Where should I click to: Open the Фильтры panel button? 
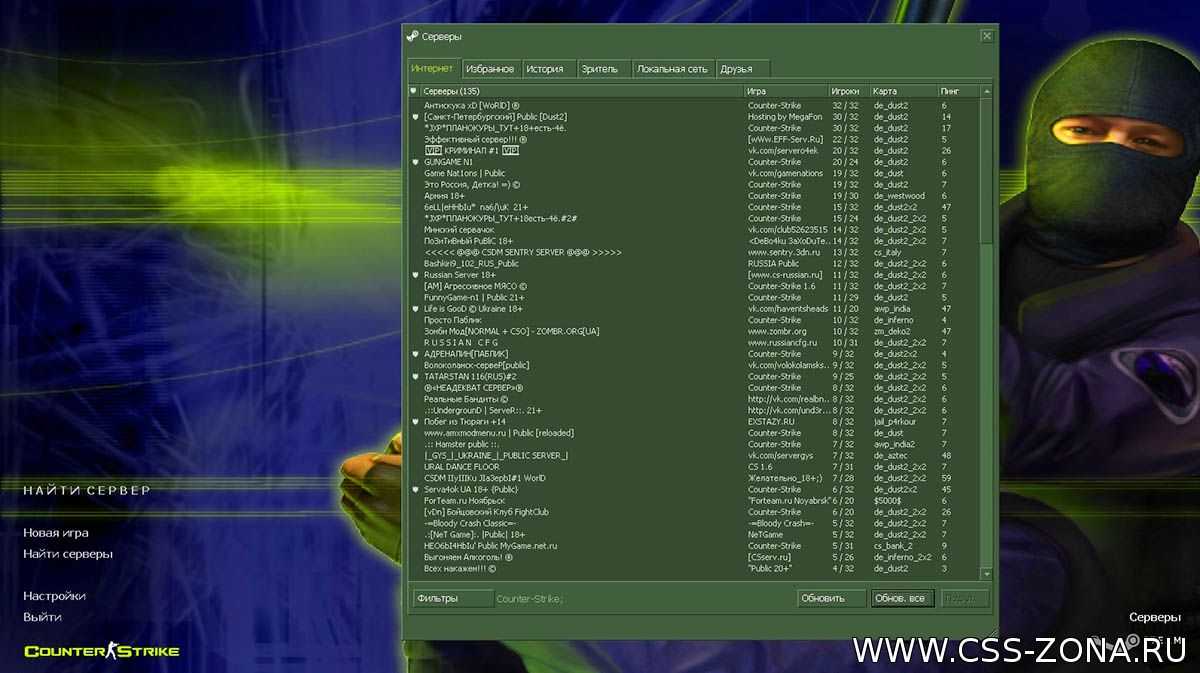[x=451, y=598]
